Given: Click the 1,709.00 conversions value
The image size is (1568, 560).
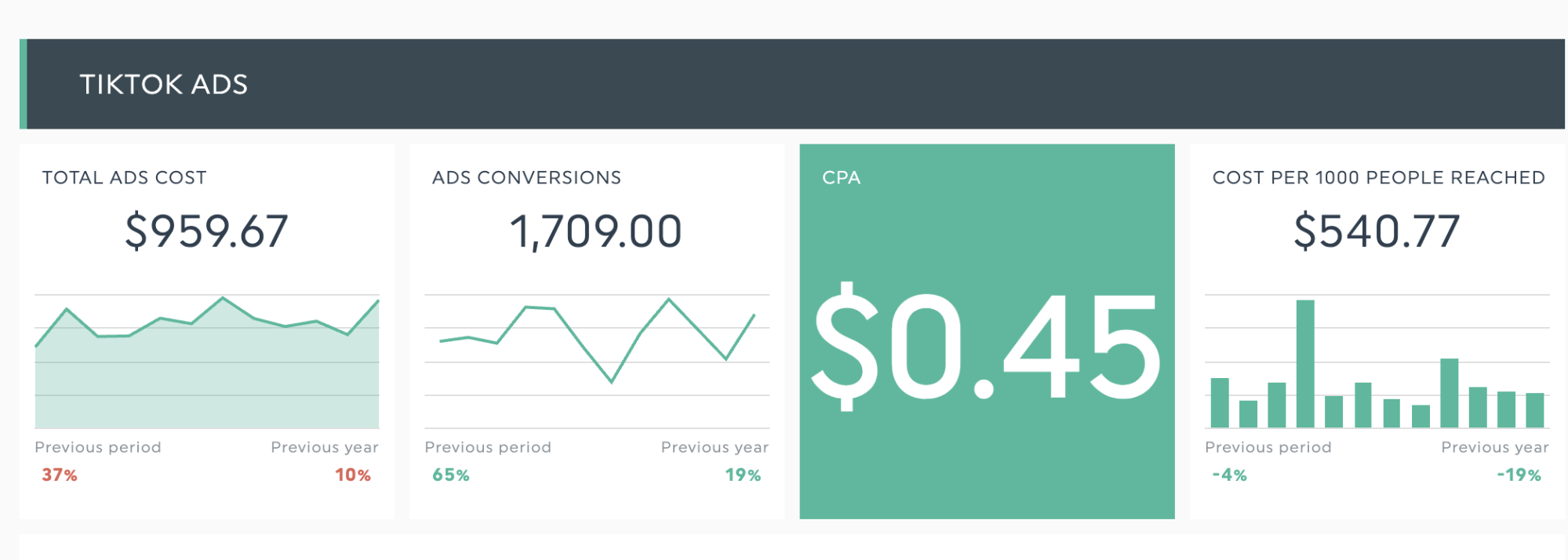Looking at the screenshot, I should [596, 231].
